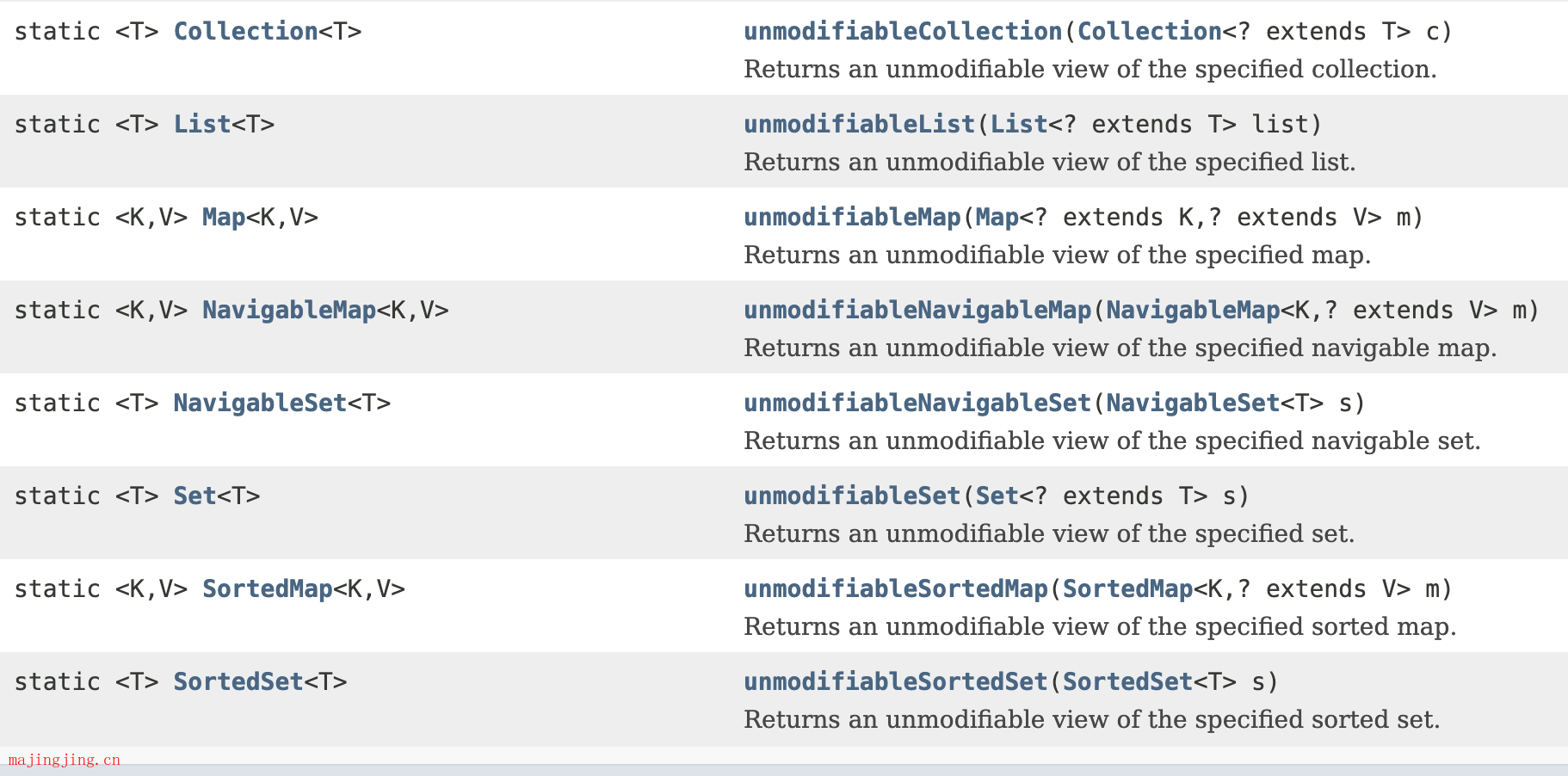This screenshot has width=1568, height=776.
Task: Open the unmodifiableList method link
Action: (x=859, y=124)
